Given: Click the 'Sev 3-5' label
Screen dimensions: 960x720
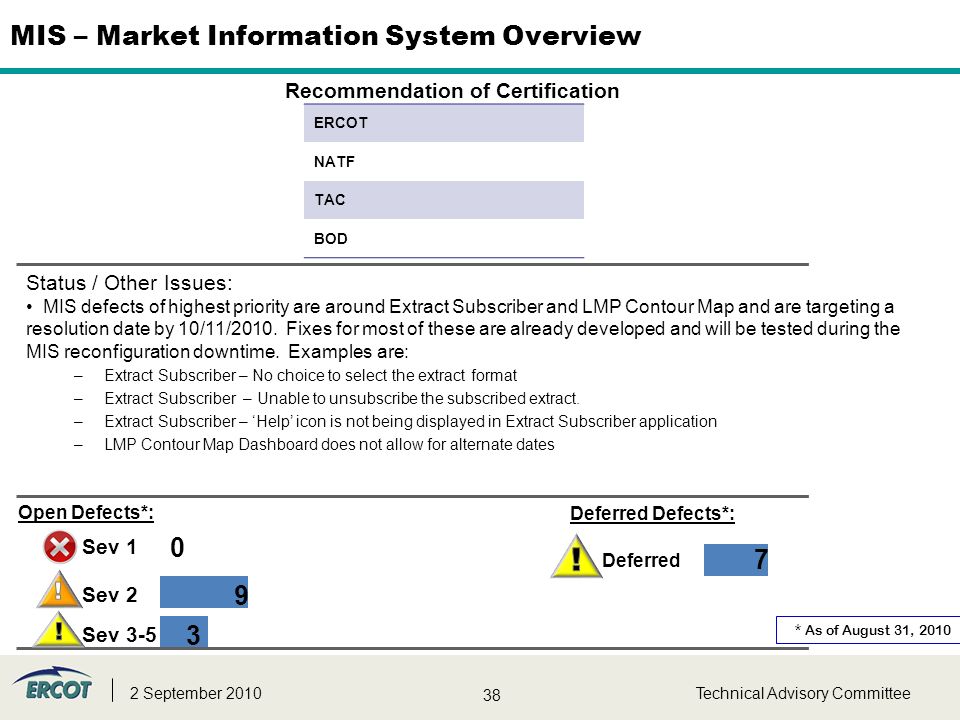Looking at the screenshot, I should pos(119,634).
